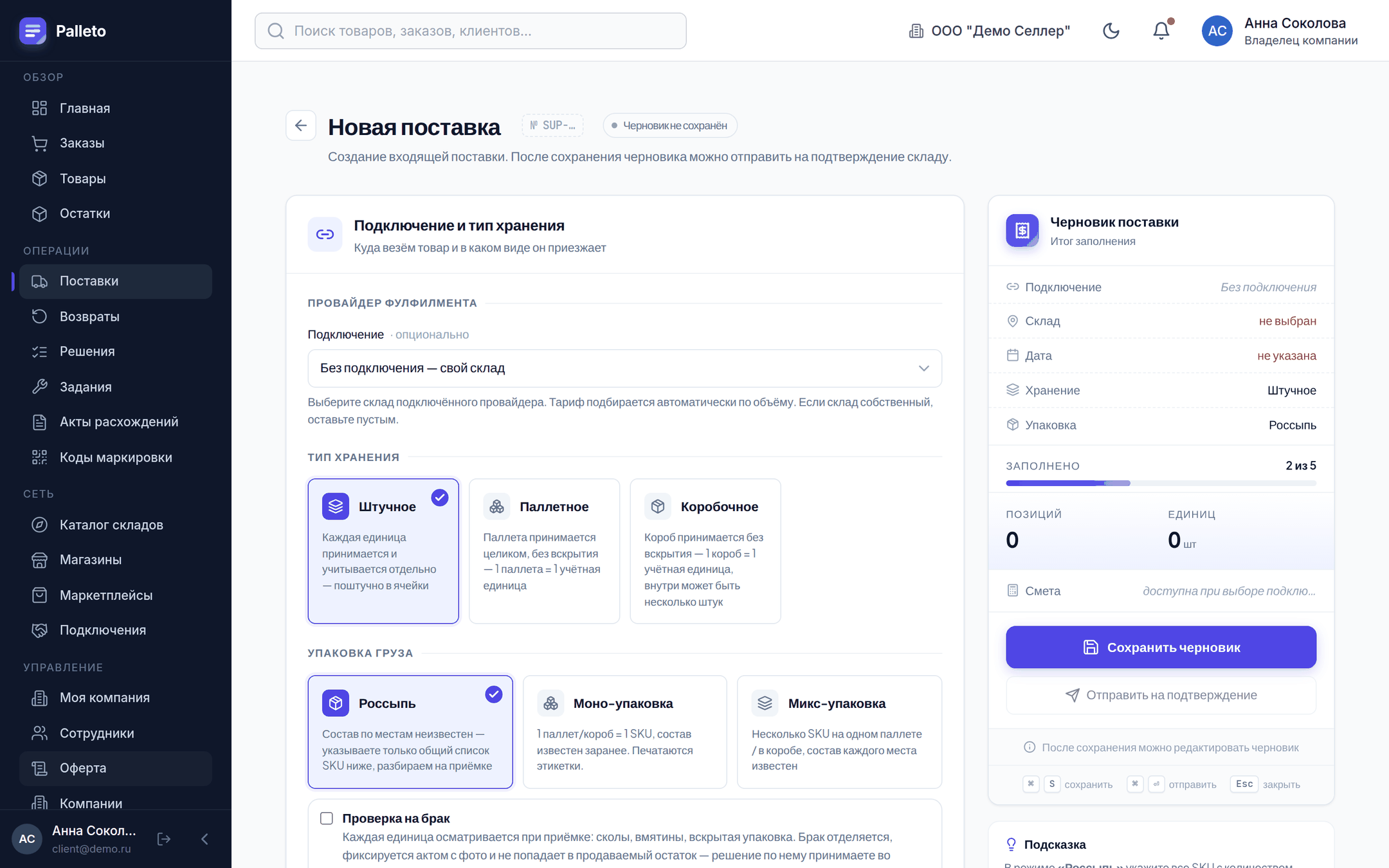Click the Штучное card icon

[336, 507]
